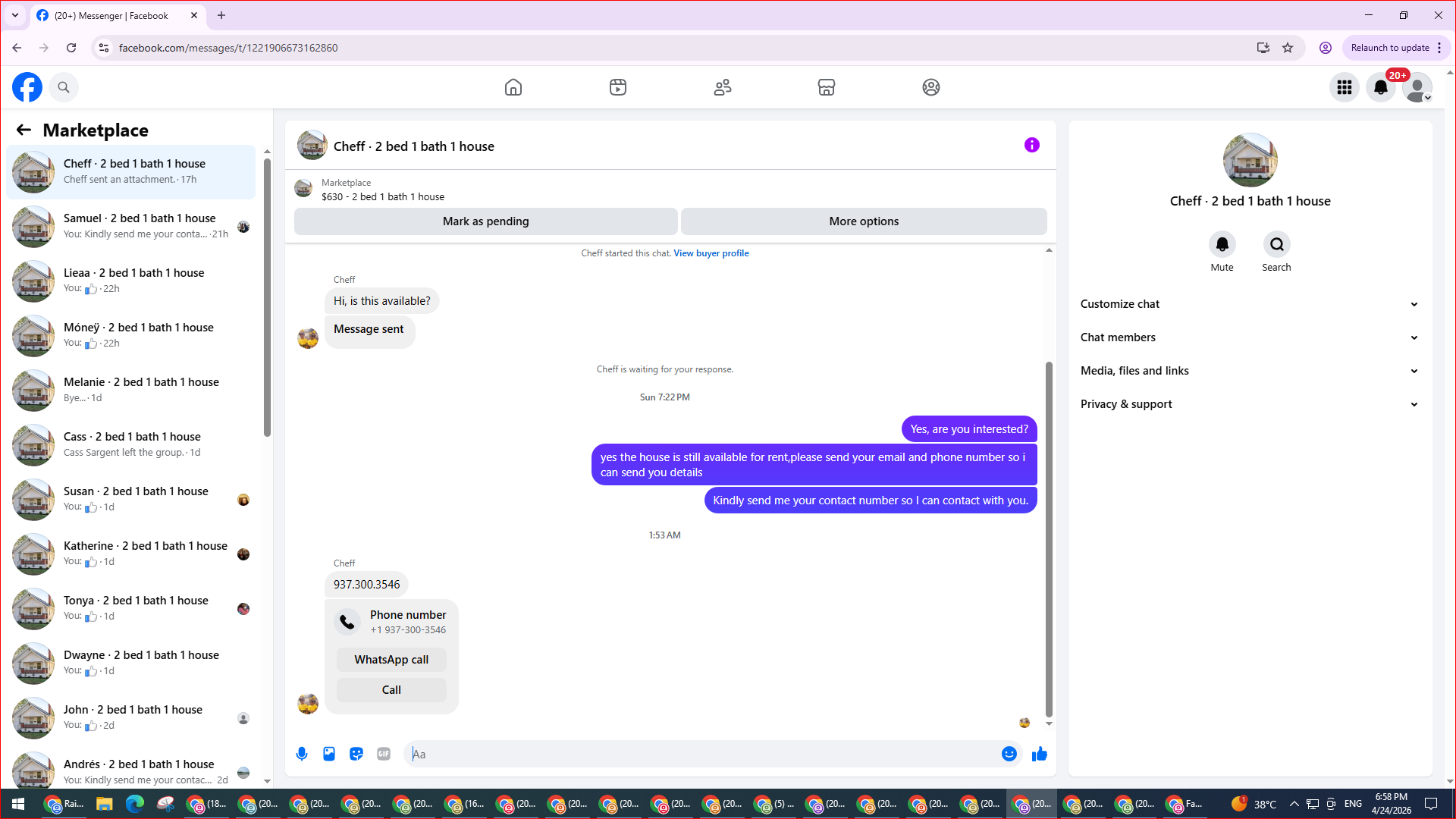
Task: Click the conversation list scrollbar
Action: [x=267, y=297]
